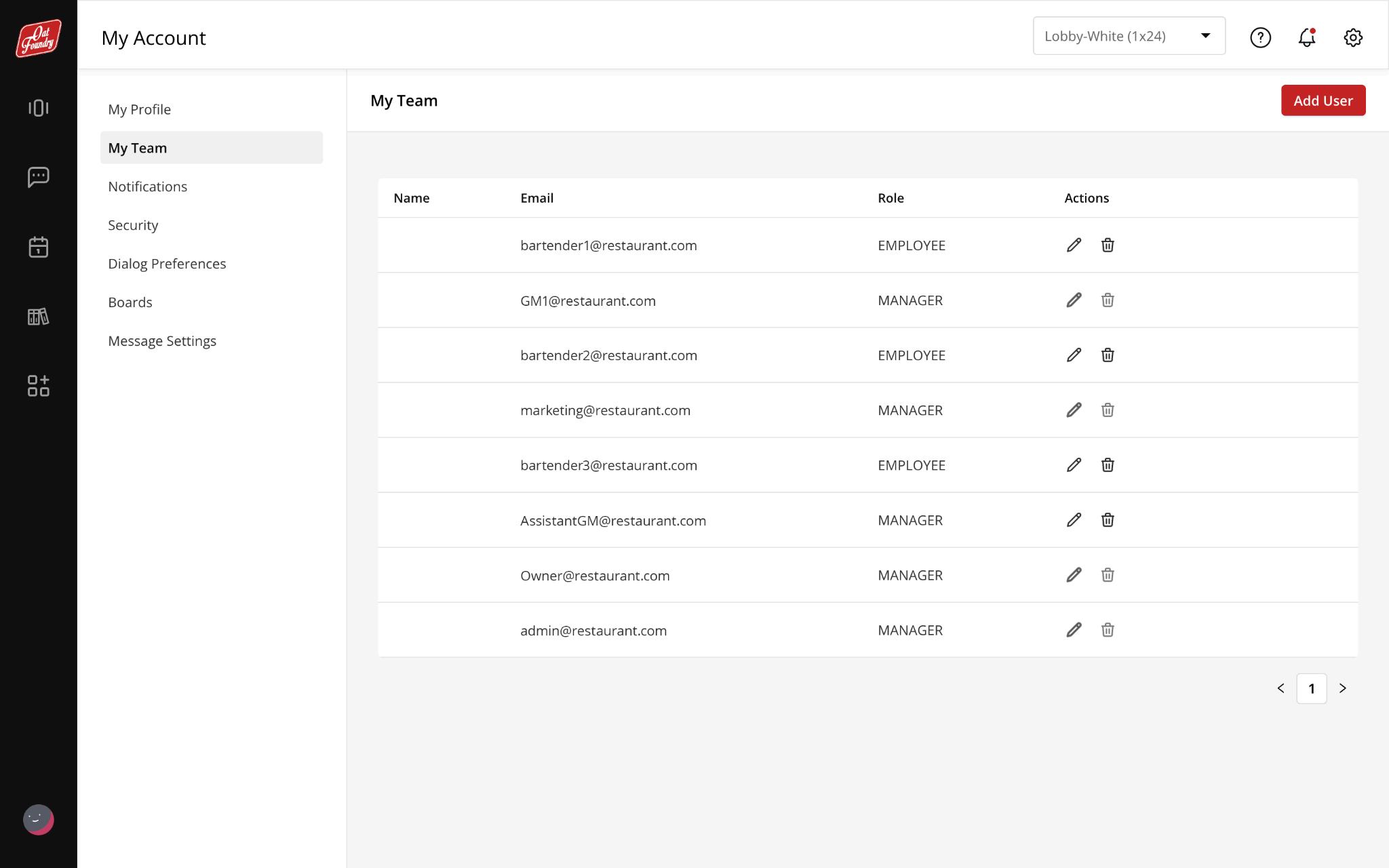Image resolution: width=1389 pixels, height=868 pixels.
Task: Open the library books sidebar icon
Action: [x=39, y=317]
